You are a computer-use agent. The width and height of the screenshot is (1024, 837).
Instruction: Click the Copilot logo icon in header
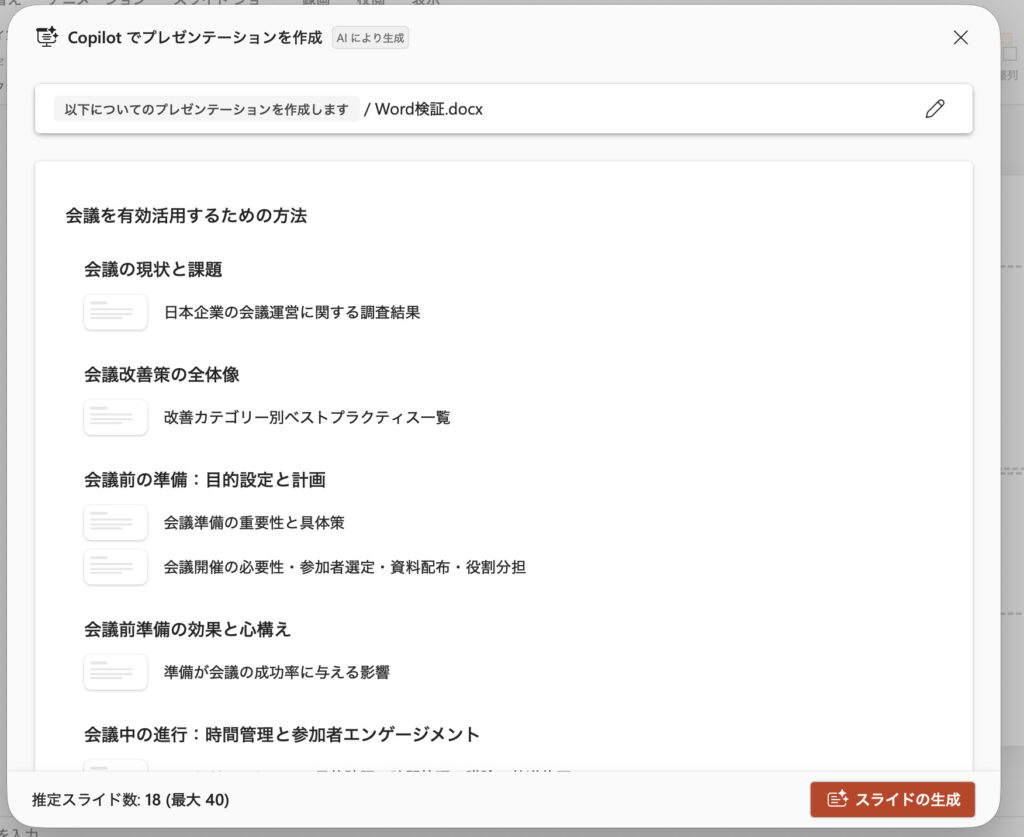pyautogui.click(x=47, y=37)
